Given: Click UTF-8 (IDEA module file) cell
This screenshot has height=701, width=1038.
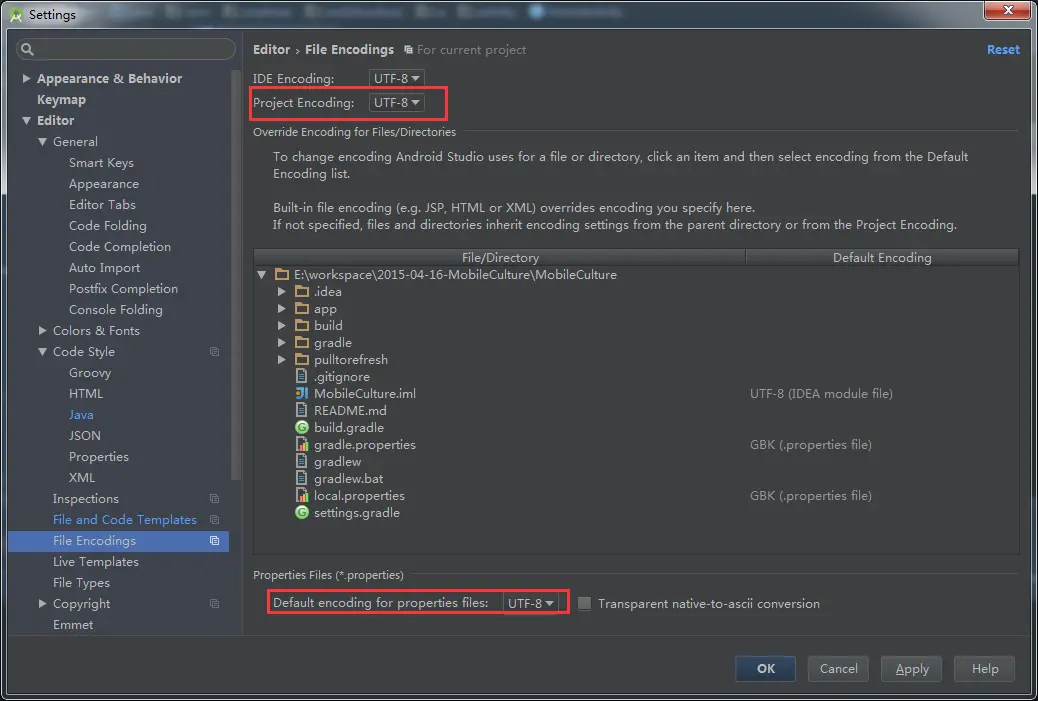Looking at the screenshot, I should click(821, 394).
